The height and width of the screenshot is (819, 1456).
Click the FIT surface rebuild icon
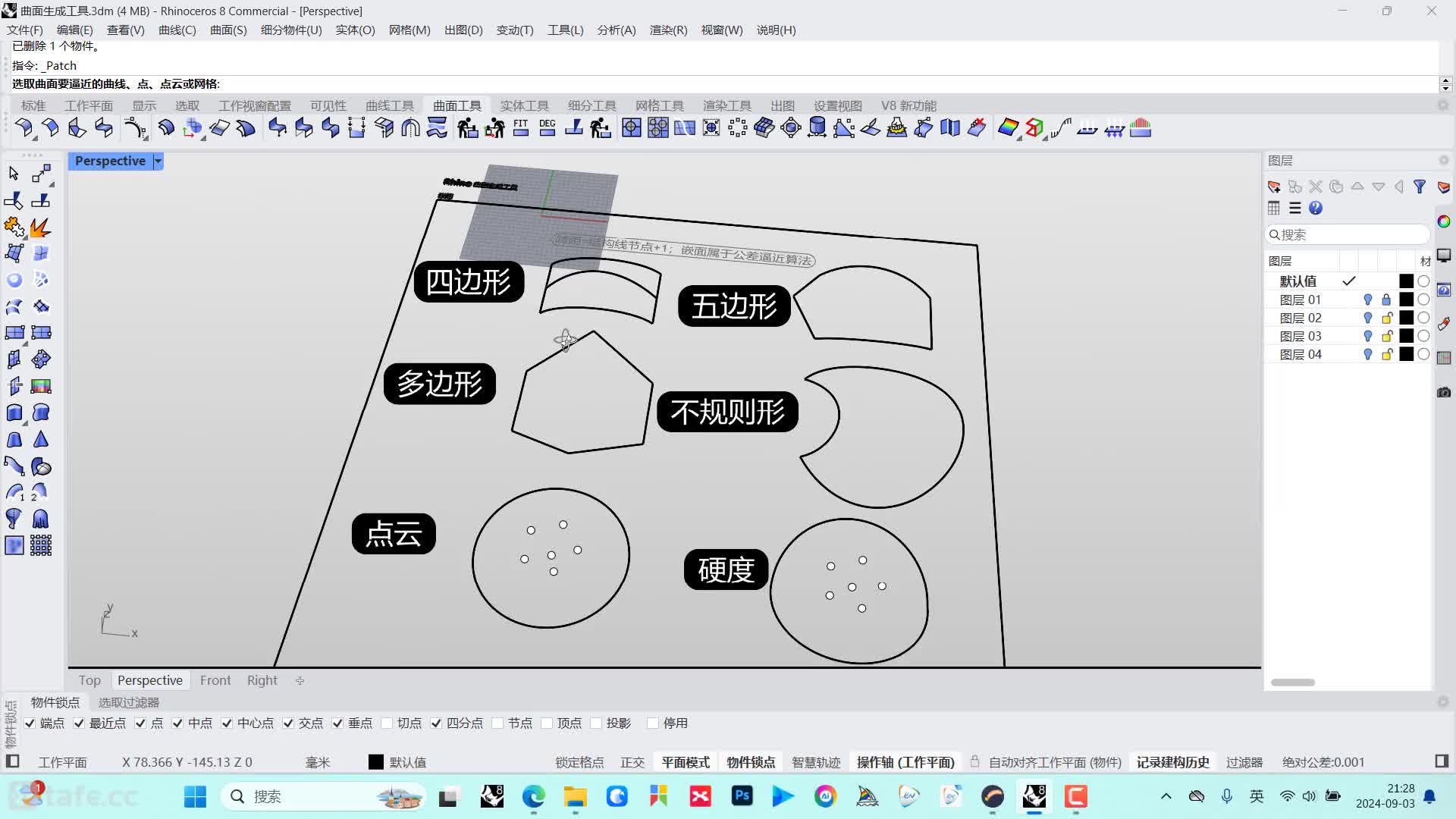tap(520, 127)
